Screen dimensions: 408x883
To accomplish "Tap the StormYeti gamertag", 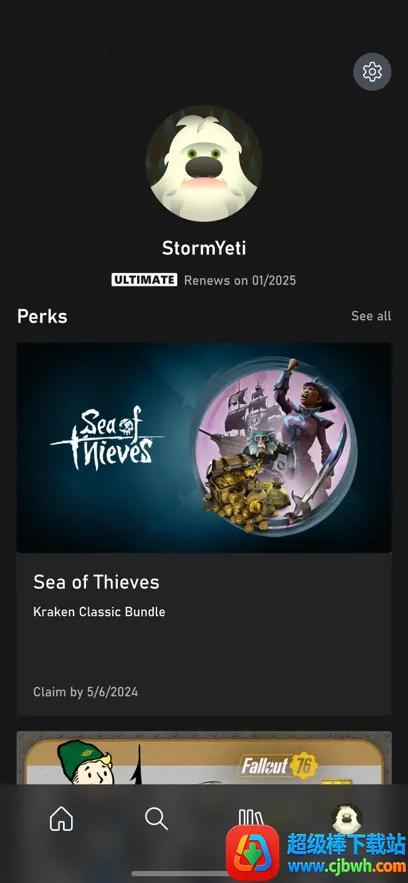I will (x=204, y=248).
